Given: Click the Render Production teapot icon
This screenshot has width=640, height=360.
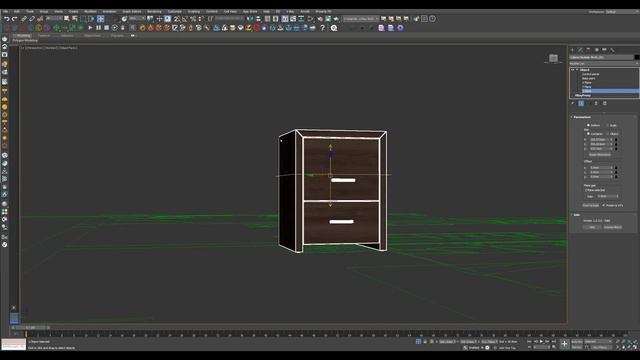Looking at the screenshot, I should click(336, 19).
